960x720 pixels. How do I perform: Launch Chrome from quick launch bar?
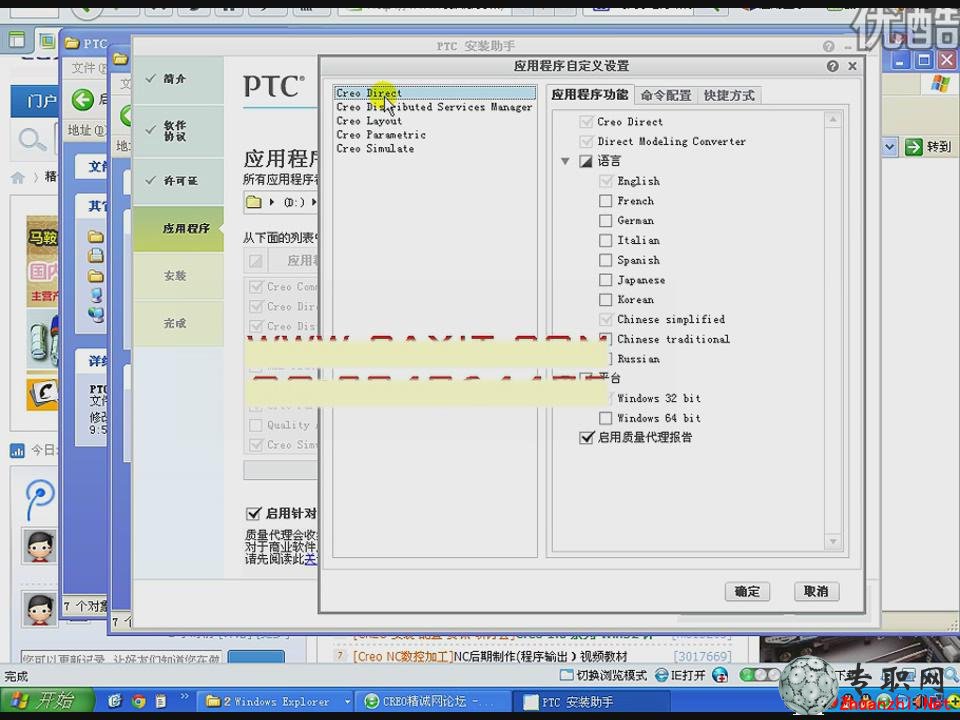click(139, 701)
